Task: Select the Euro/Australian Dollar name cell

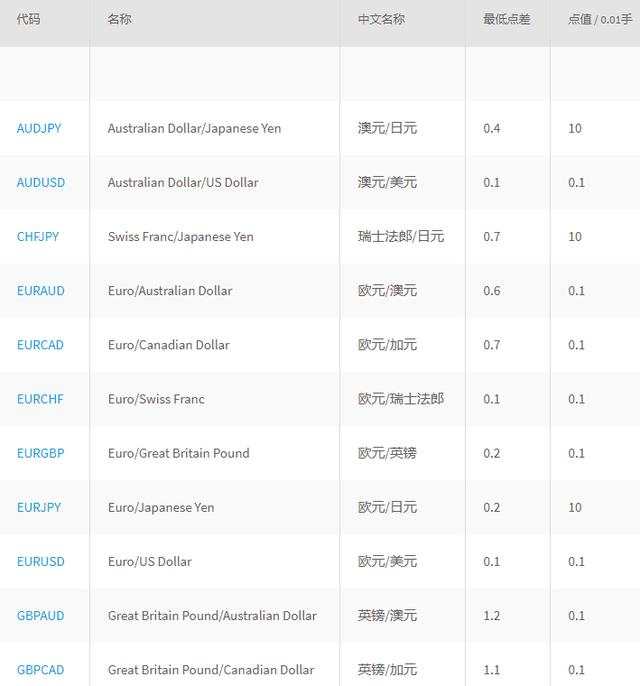Action: (170, 290)
